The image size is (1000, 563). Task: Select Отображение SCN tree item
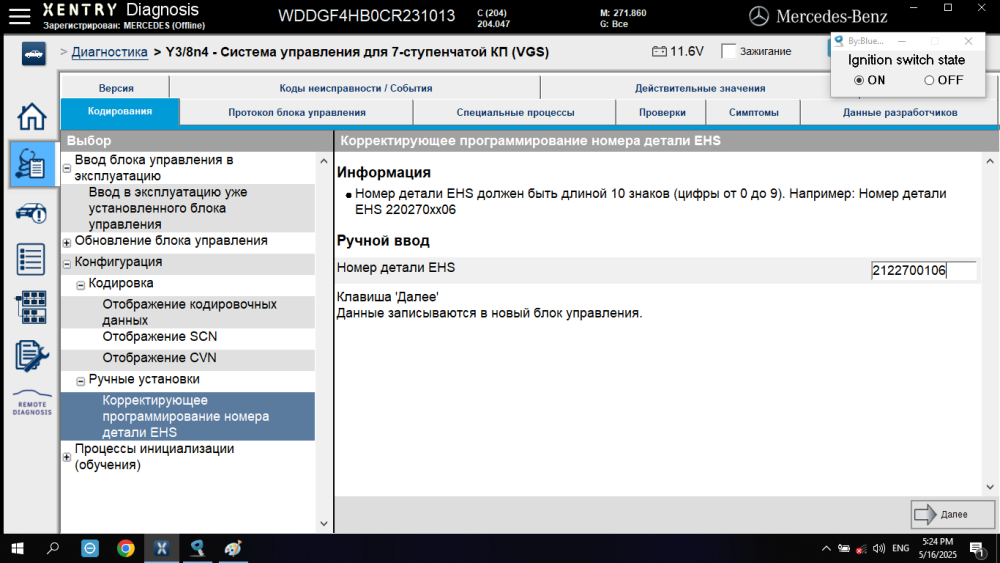(x=188, y=337)
